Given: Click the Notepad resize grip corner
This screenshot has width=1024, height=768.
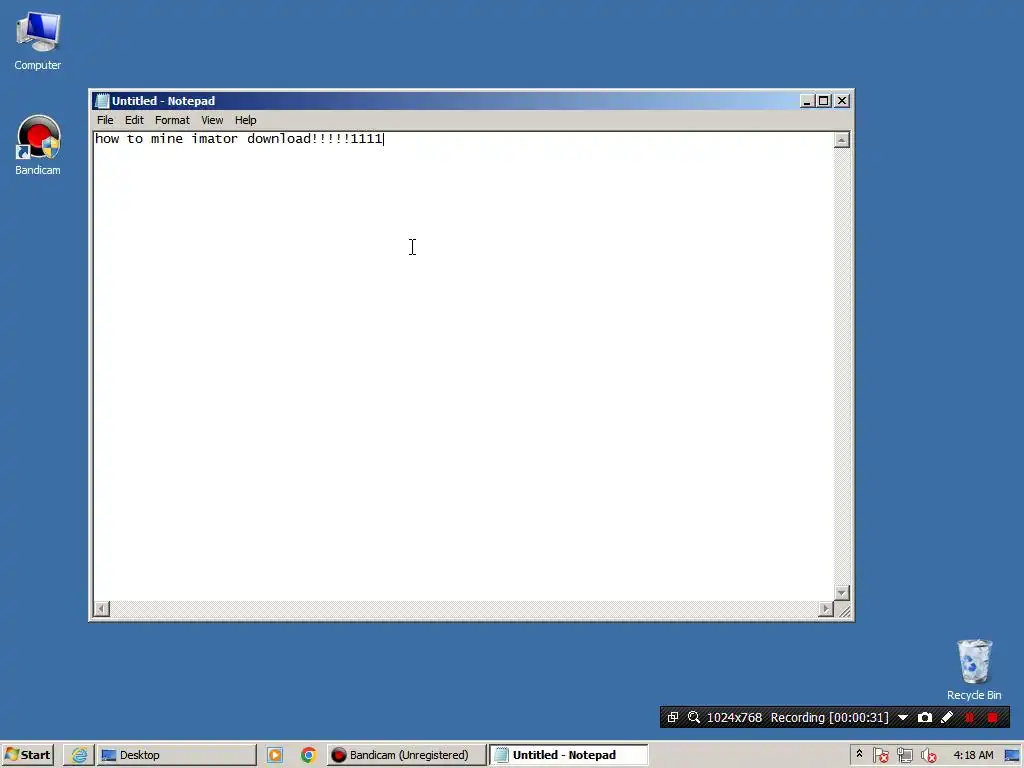Looking at the screenshot, I should pyautogui.click(x=844, y=611).
